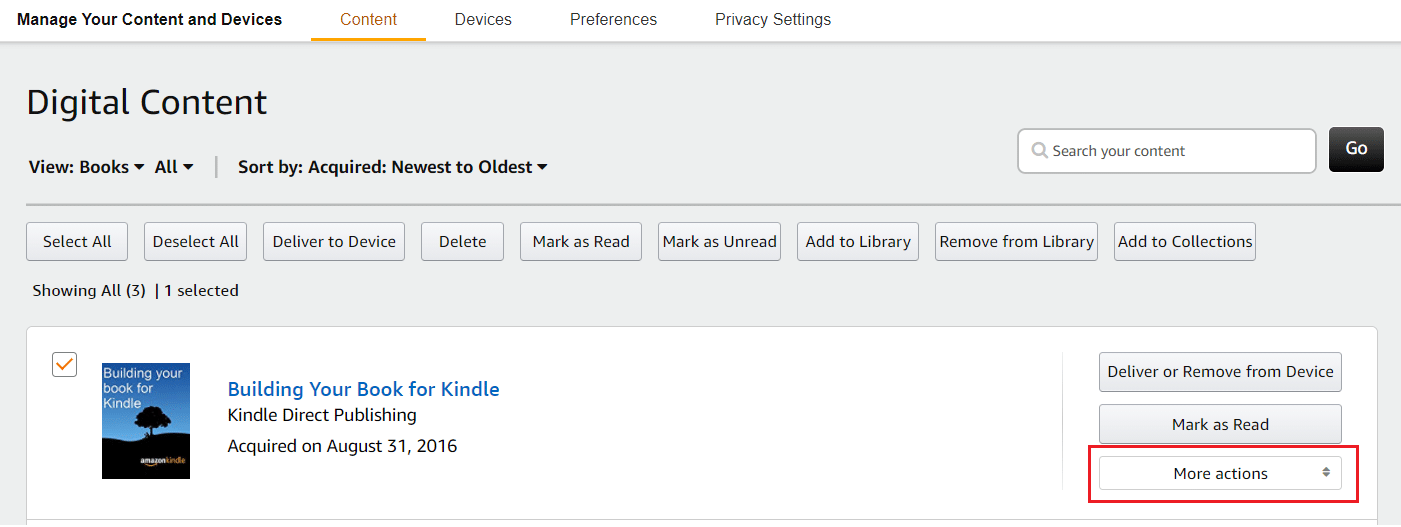The image size is (1401, 527).
Task: Uncheck the Building Your Book checkbox
Action: click(x=64, y=365)
